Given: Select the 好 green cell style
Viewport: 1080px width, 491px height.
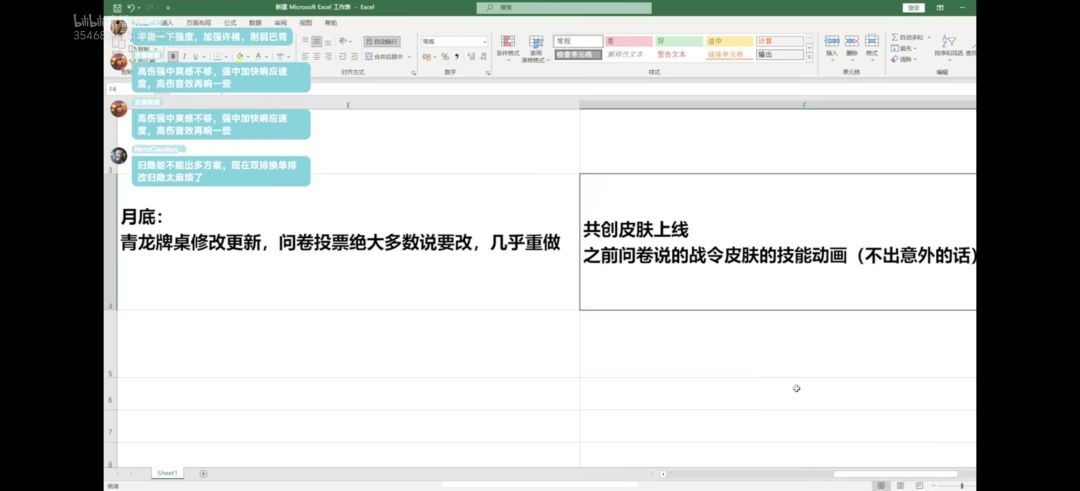Looking at the screenshot, I should (678, 41).
